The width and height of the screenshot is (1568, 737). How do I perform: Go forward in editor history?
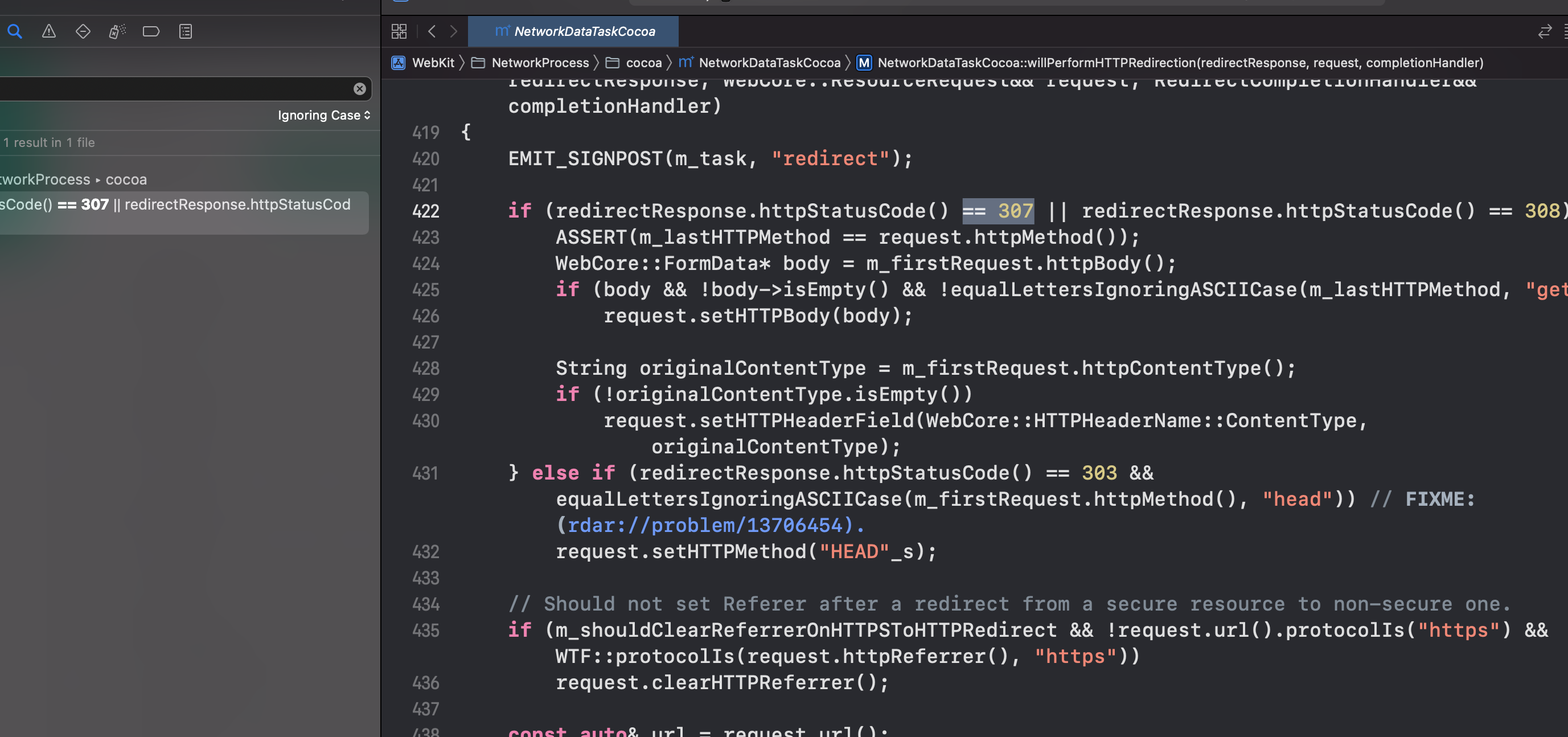[453, 31]
